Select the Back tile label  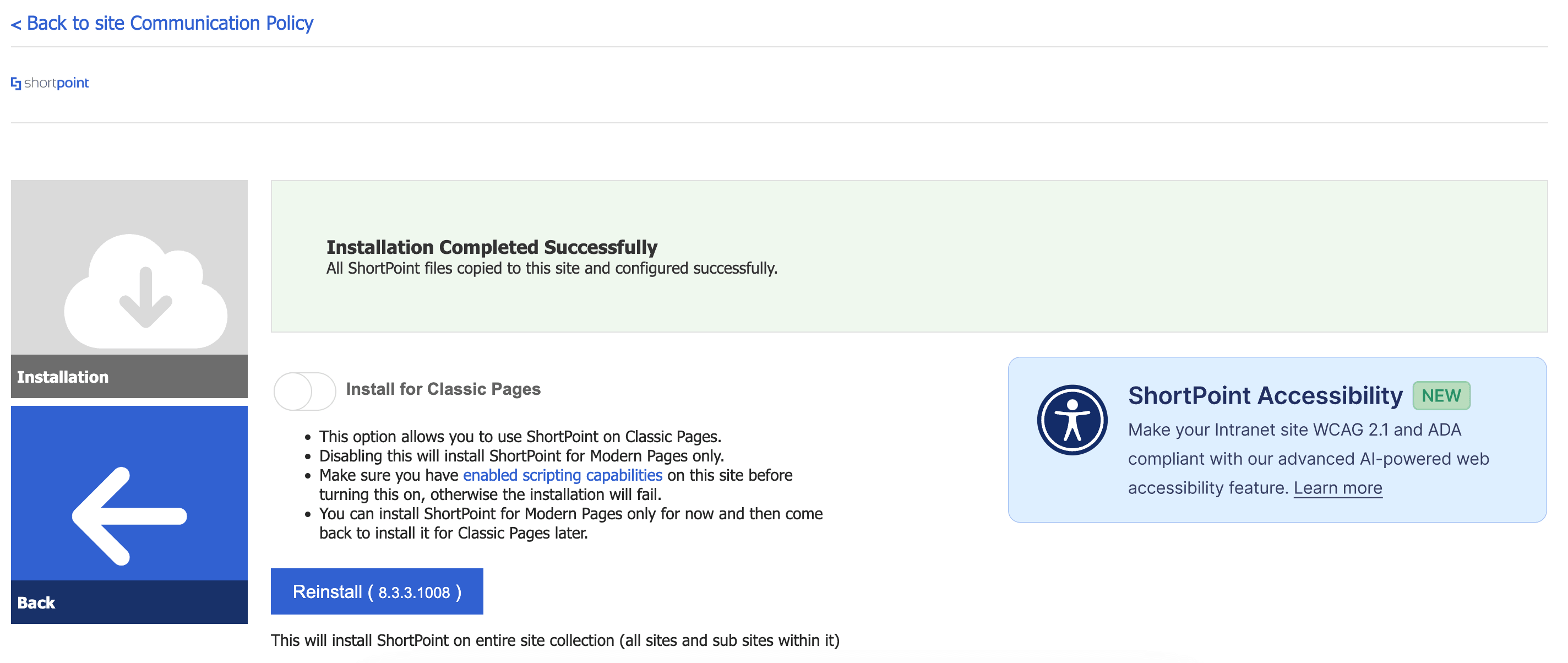[x=36, y=603]
